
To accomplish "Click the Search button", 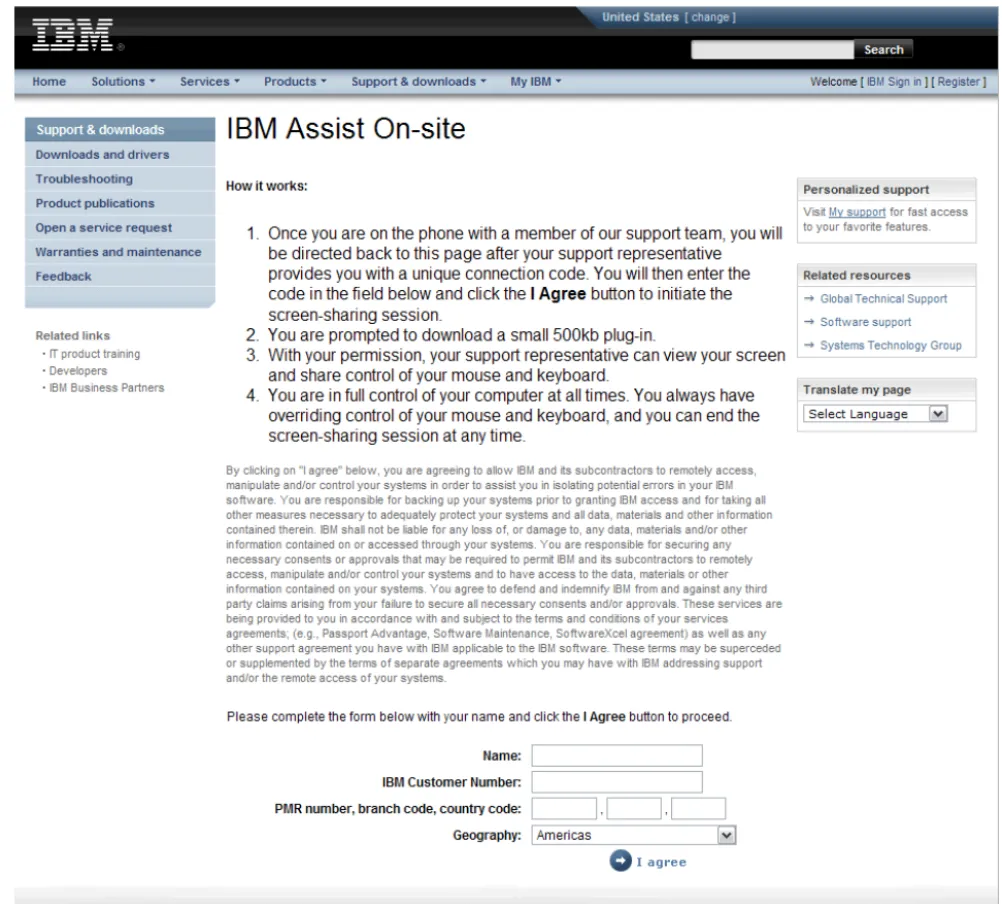I will tap(884, 49).
